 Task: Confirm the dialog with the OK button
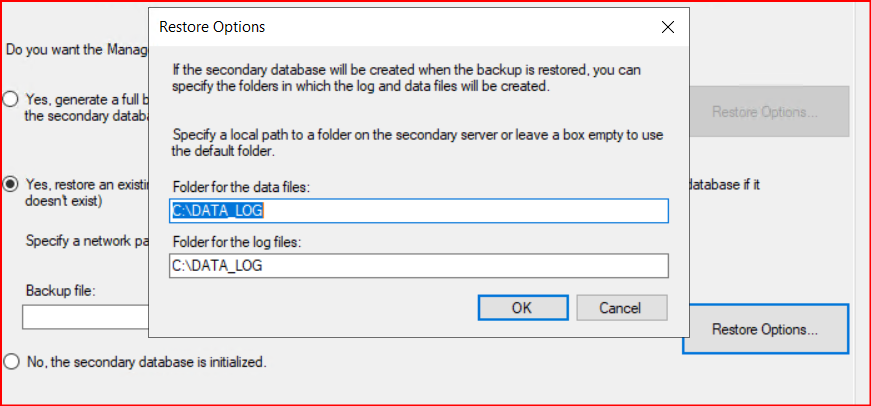tap(521, 307)
